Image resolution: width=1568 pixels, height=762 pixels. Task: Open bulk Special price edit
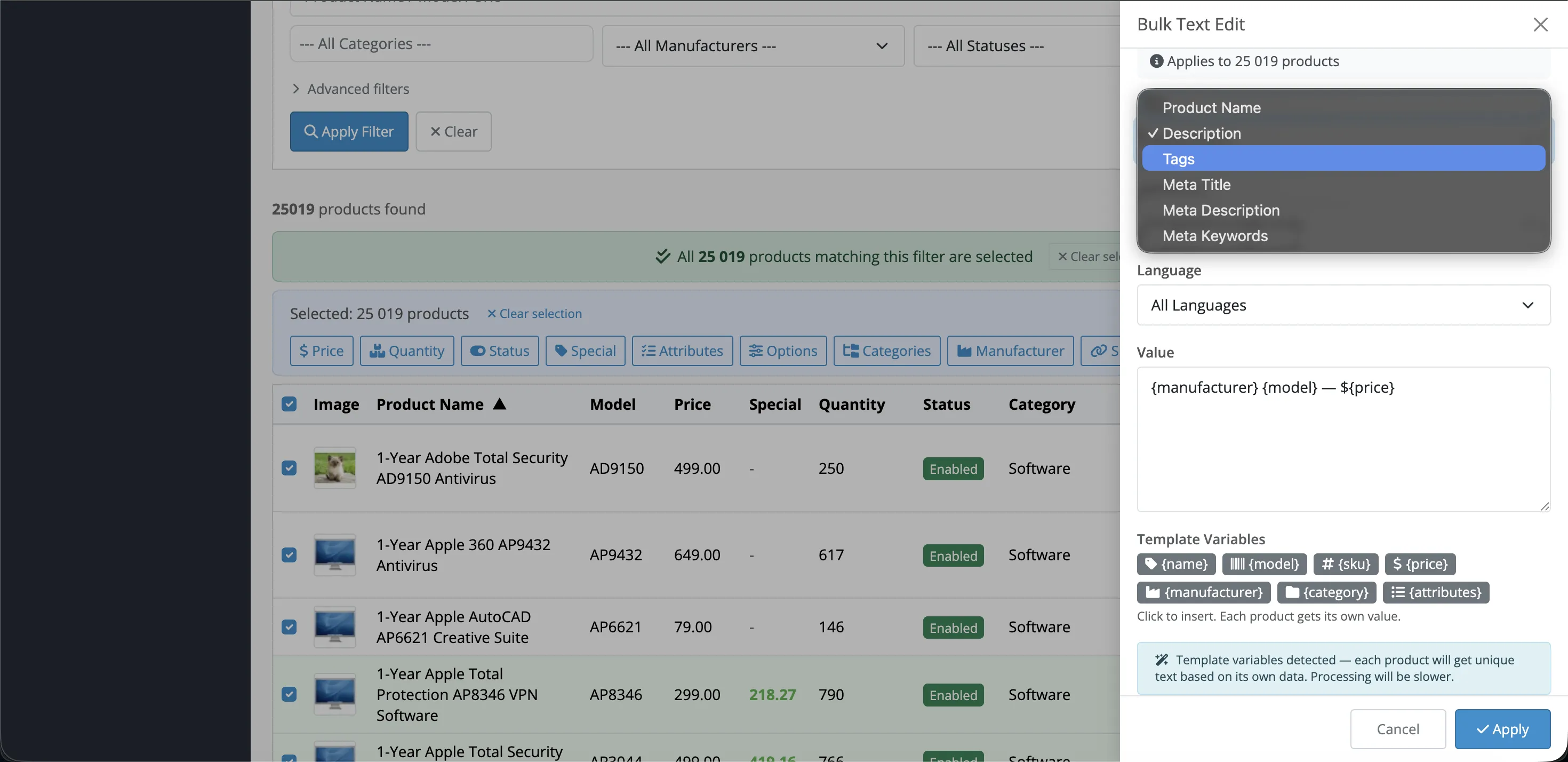[585, 351]
